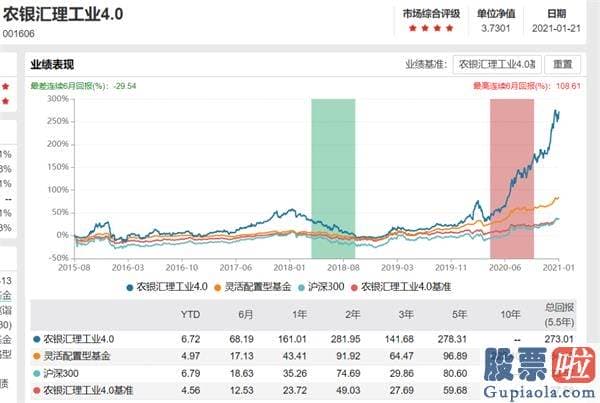The image size is (600, 403).
Task: Click the orange dot beside table row 灵活配置型基金
Action: [x=37, y=356]
